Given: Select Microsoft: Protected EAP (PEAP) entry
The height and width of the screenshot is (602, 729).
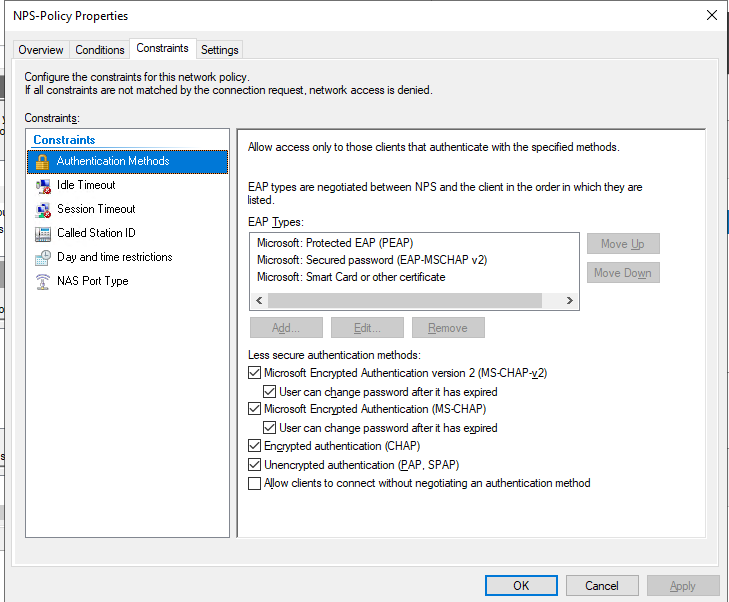Looking at the screenshot, I should 334,243.
